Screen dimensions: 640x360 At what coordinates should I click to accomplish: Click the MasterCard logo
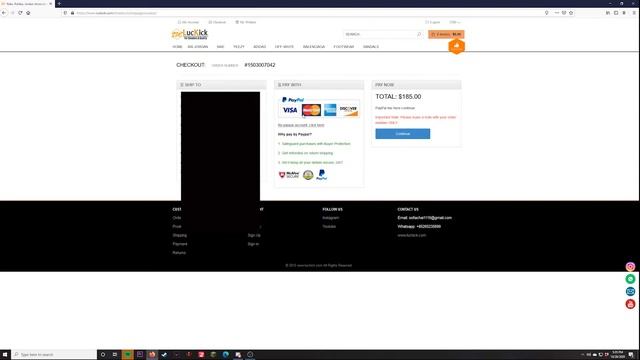coord(311,110)
